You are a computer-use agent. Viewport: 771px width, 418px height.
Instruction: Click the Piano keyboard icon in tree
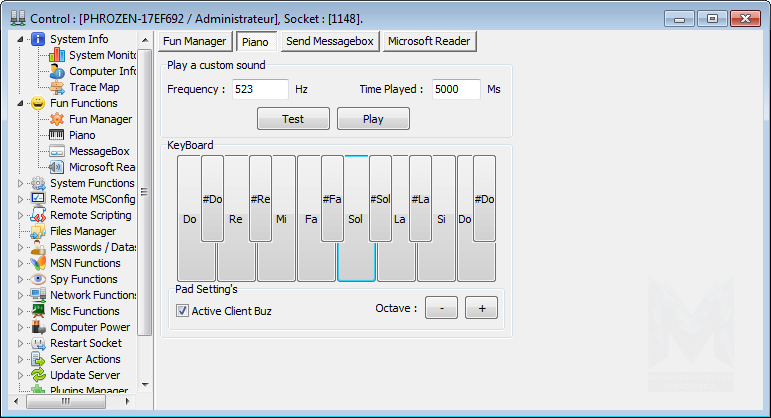tap(58, 135)
